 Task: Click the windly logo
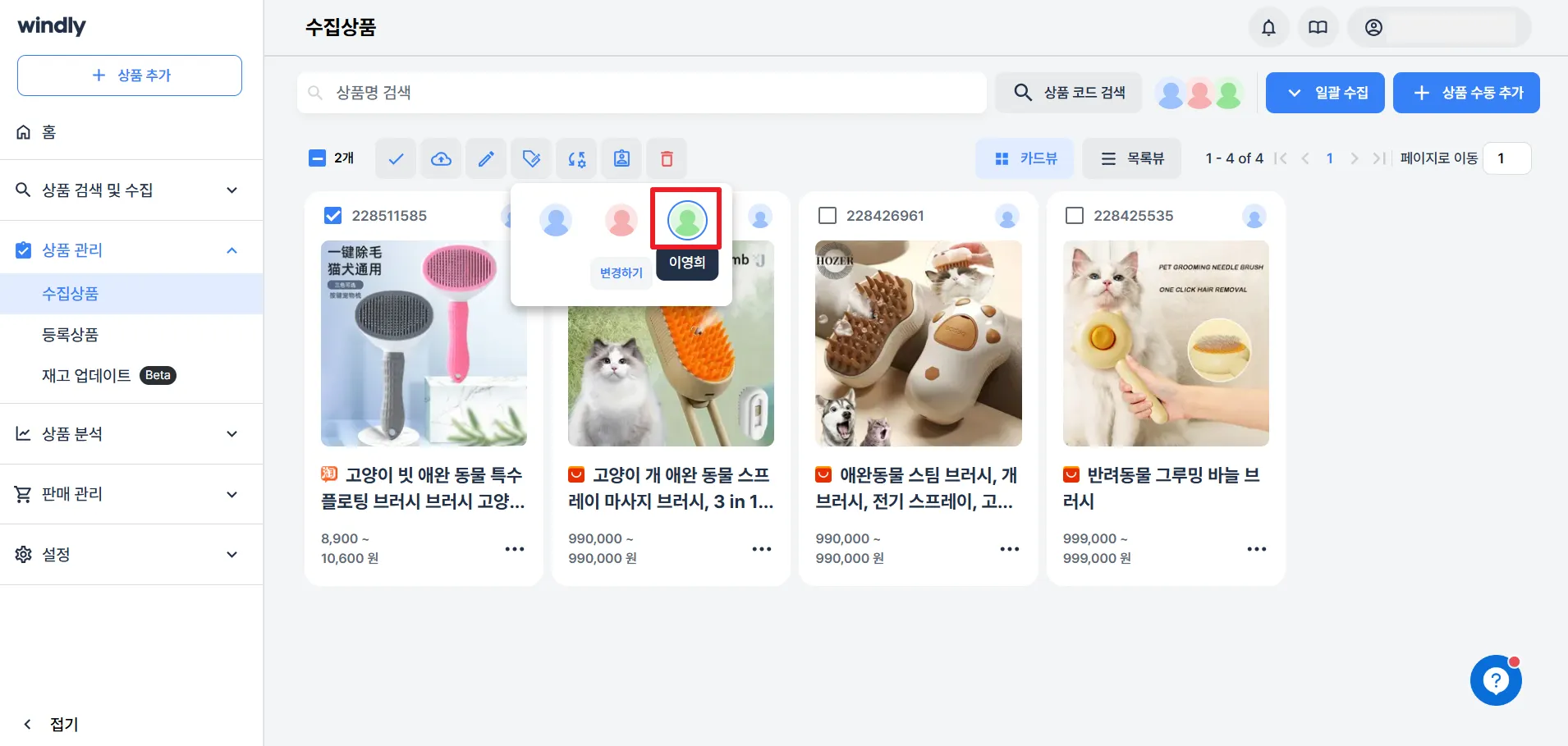52,25
